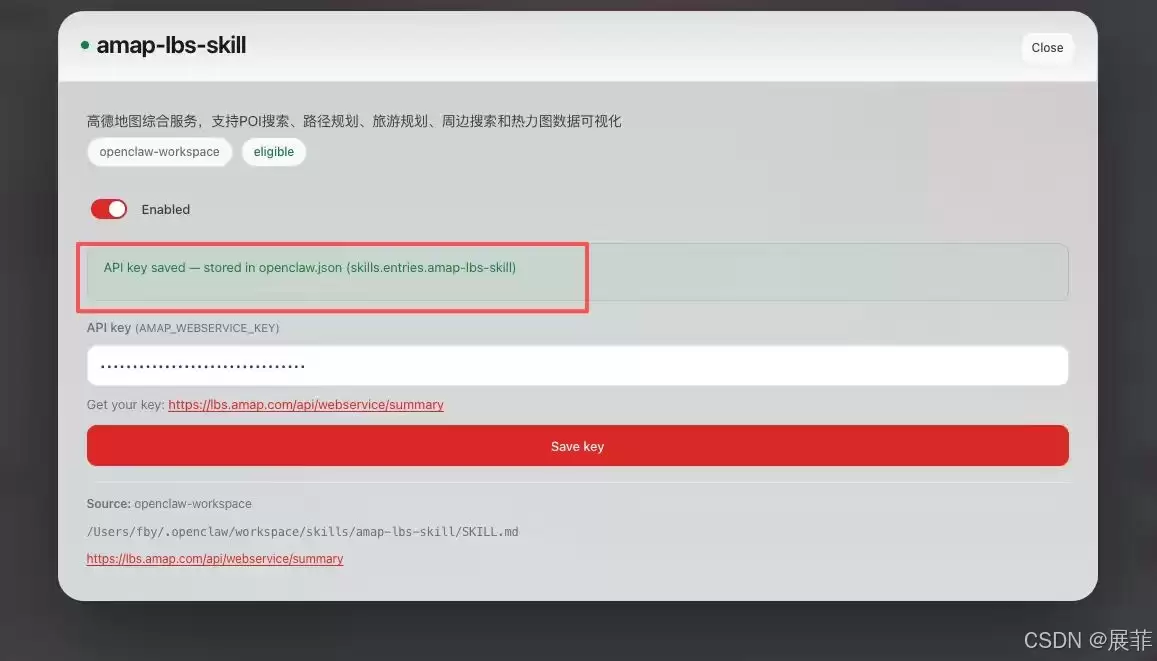Click the 'Source: openclaw-workspace' text

[169, 504]
